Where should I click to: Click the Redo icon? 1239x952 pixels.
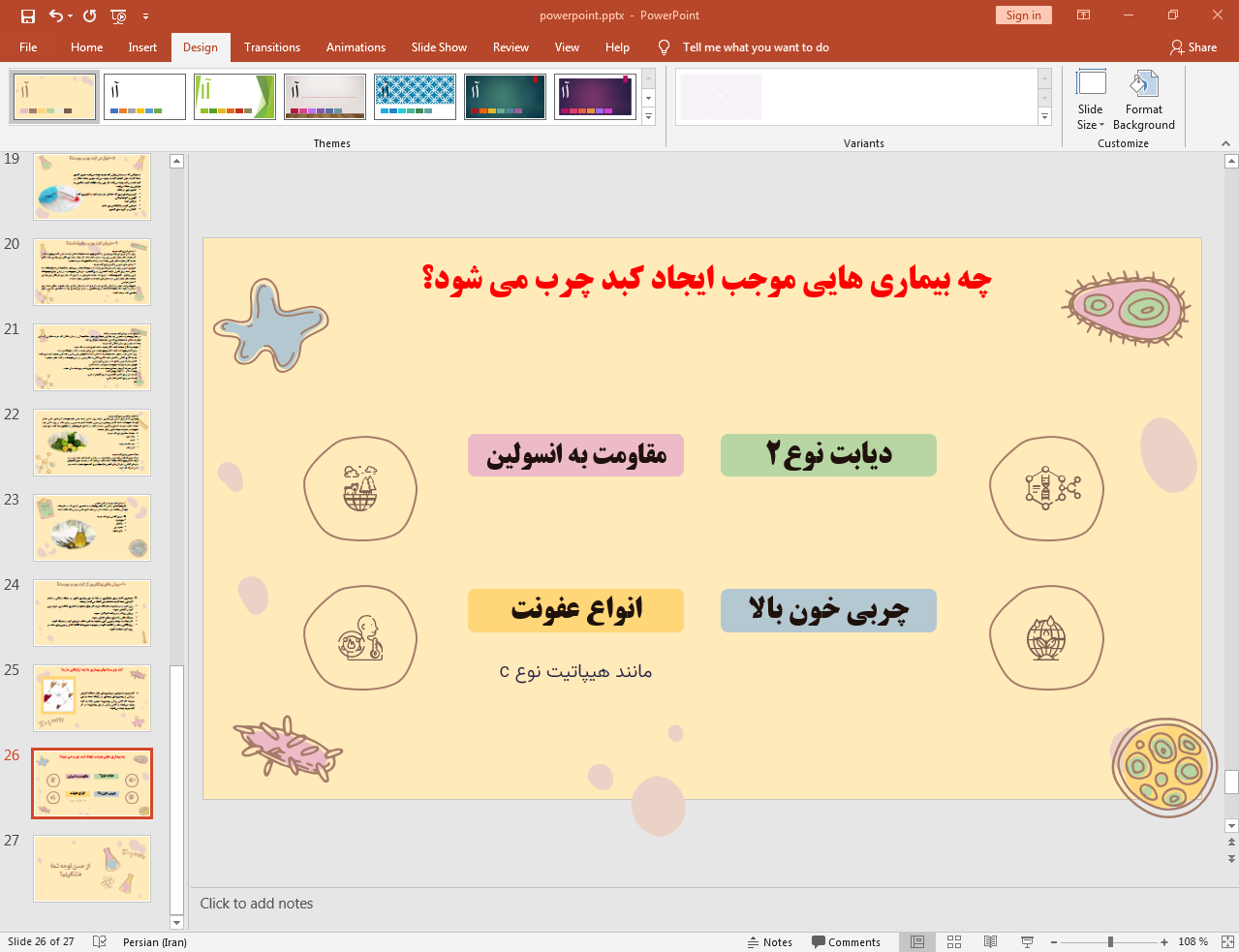(88, 15)
